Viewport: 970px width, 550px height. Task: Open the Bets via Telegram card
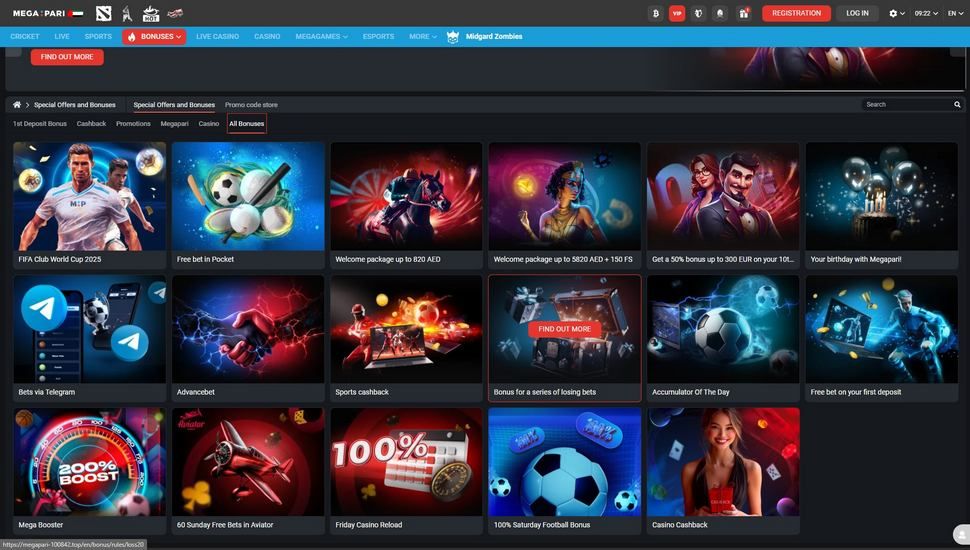[x=90, y=338]
